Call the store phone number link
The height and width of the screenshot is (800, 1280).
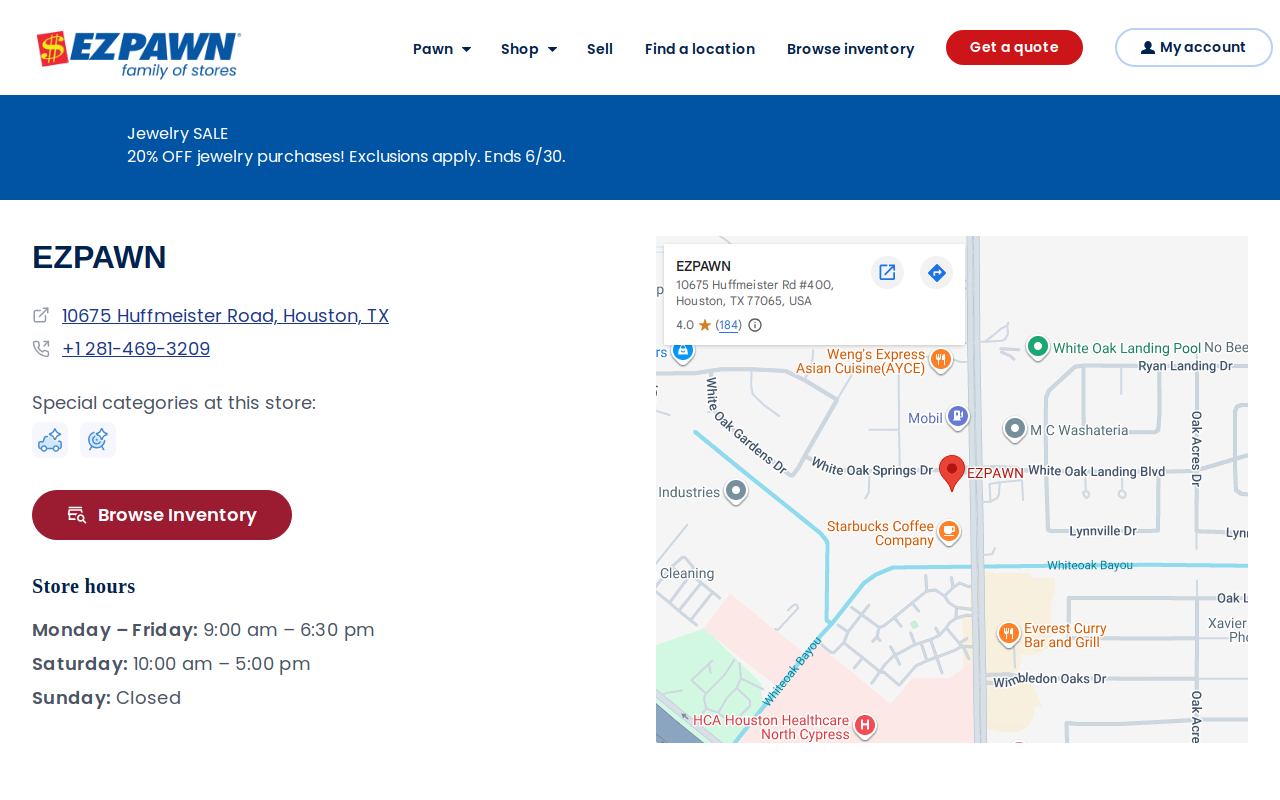136,349
